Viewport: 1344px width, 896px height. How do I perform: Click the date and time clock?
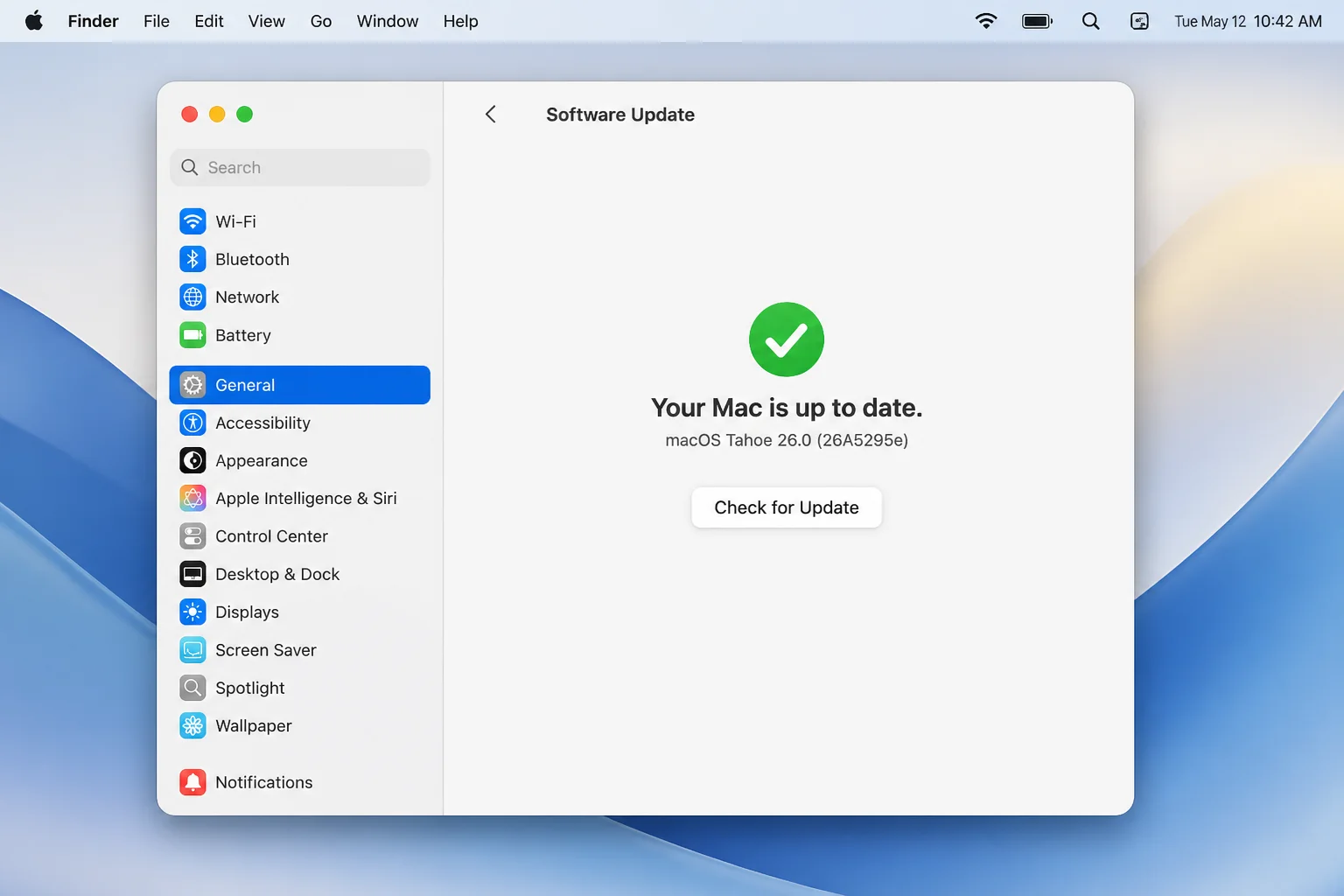[x=1248, y=21]
